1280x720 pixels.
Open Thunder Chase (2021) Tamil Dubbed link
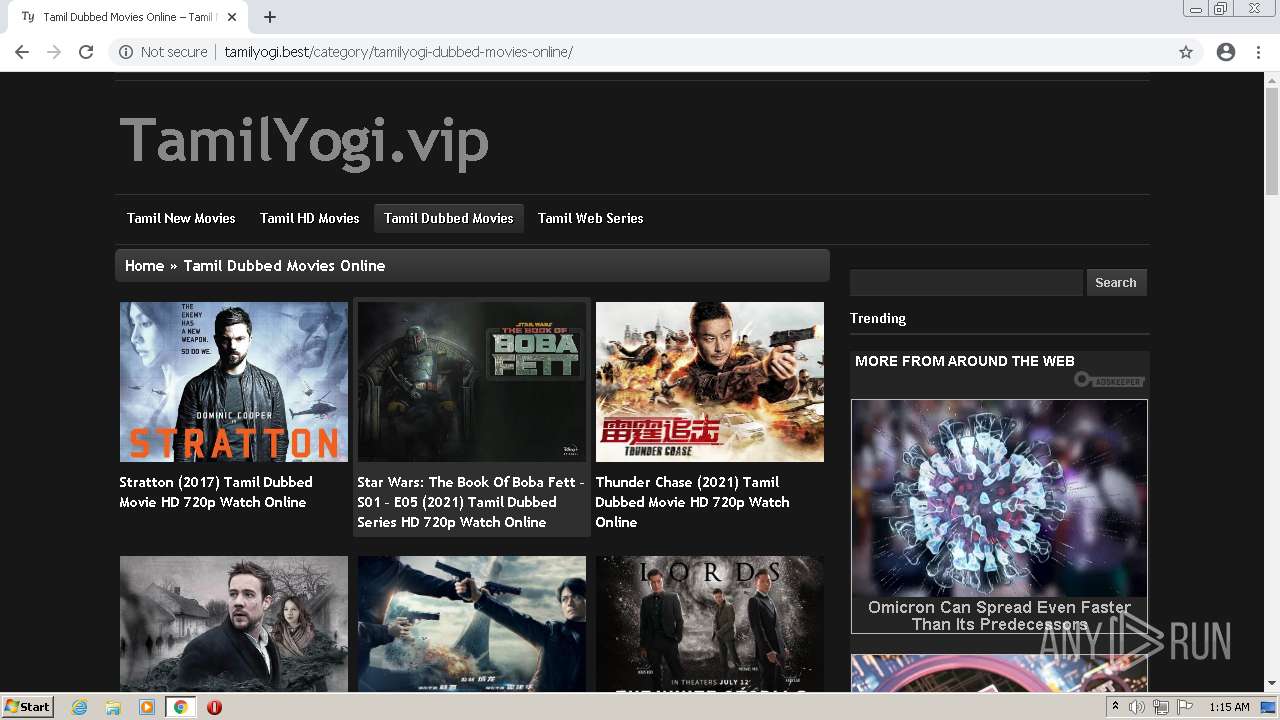click(692, 502)
